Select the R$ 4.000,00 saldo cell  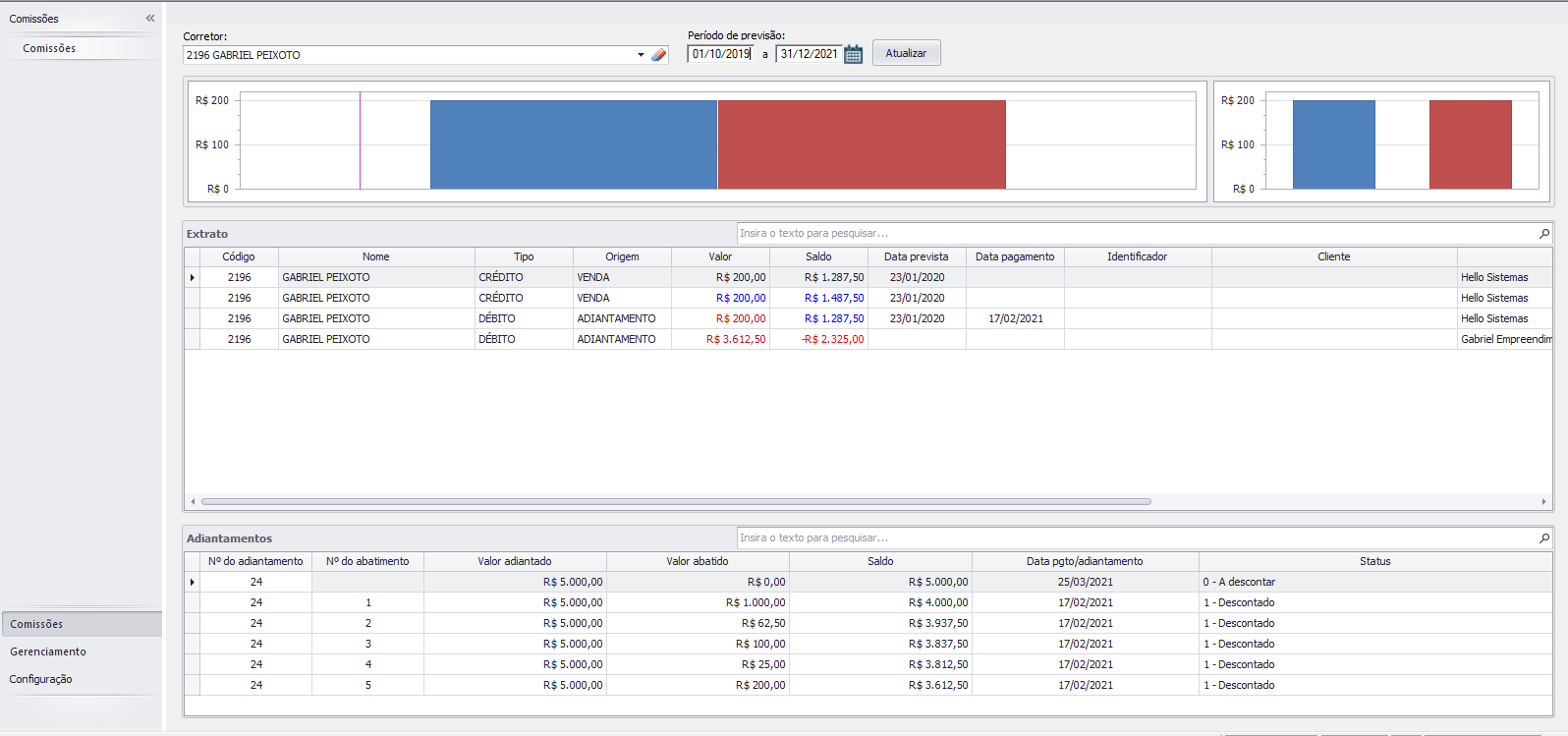(x=880, y=602)
